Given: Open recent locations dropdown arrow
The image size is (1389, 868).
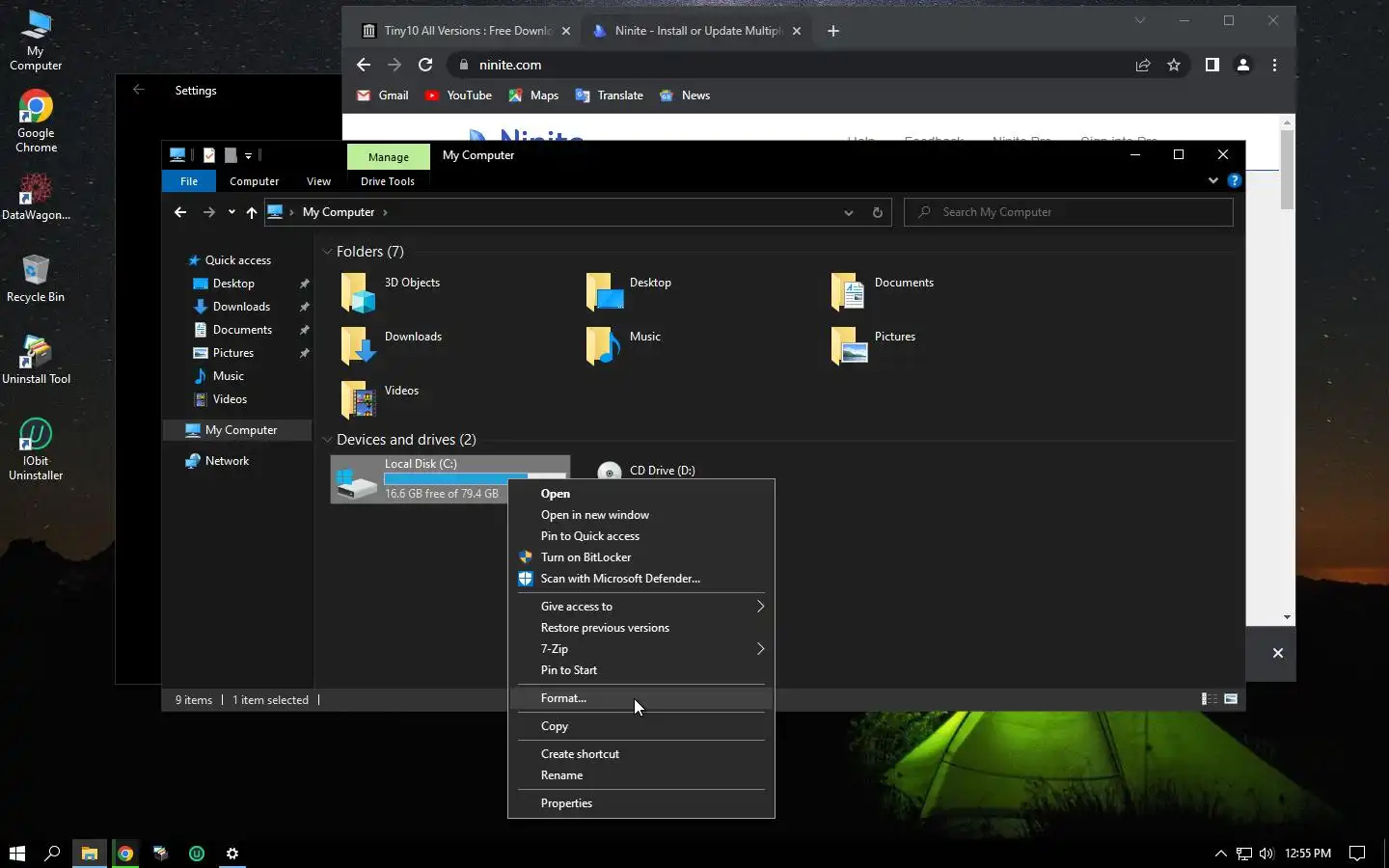Looking at the screenshot, I should [231, 212].
